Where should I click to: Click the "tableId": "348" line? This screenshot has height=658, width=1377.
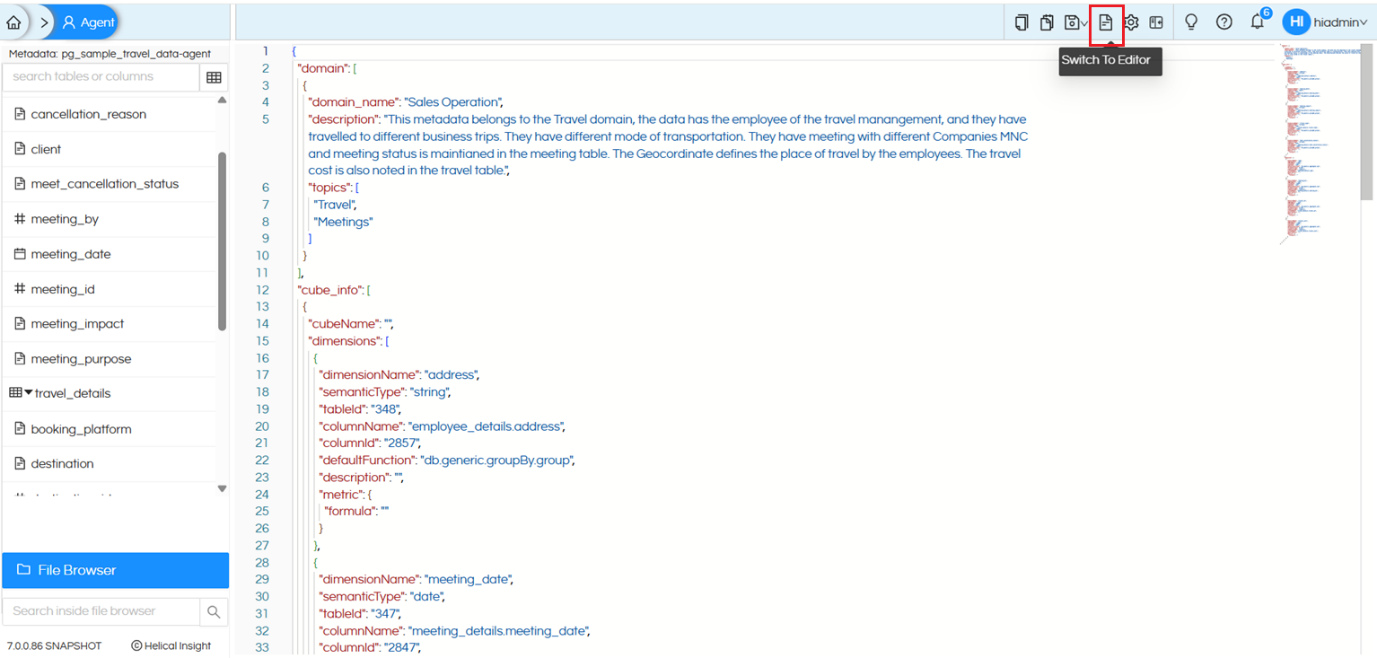pyautogui.click(x=359, y=409)
